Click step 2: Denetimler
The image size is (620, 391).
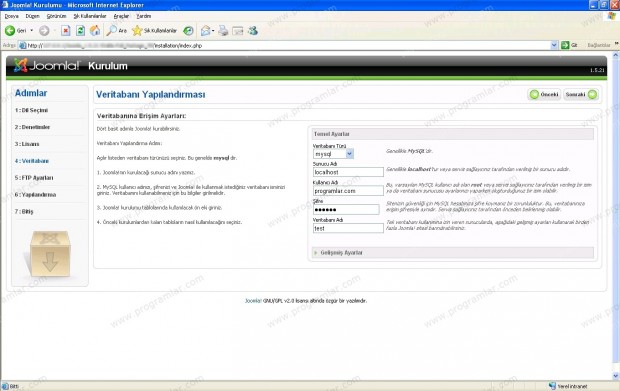click(32, 127)
